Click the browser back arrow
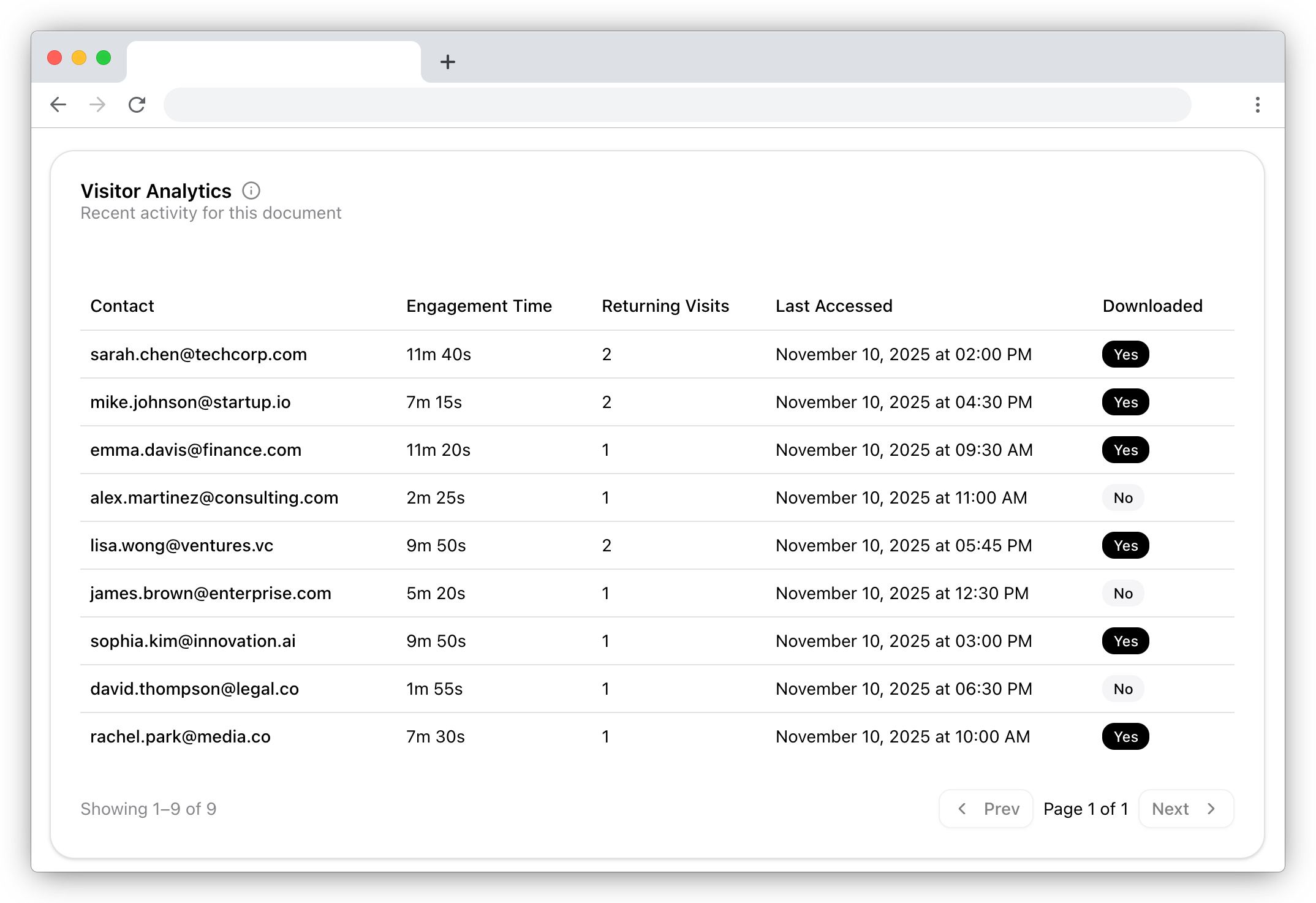This screenshot has height=903, width=1316. click(x=58, y=104)
